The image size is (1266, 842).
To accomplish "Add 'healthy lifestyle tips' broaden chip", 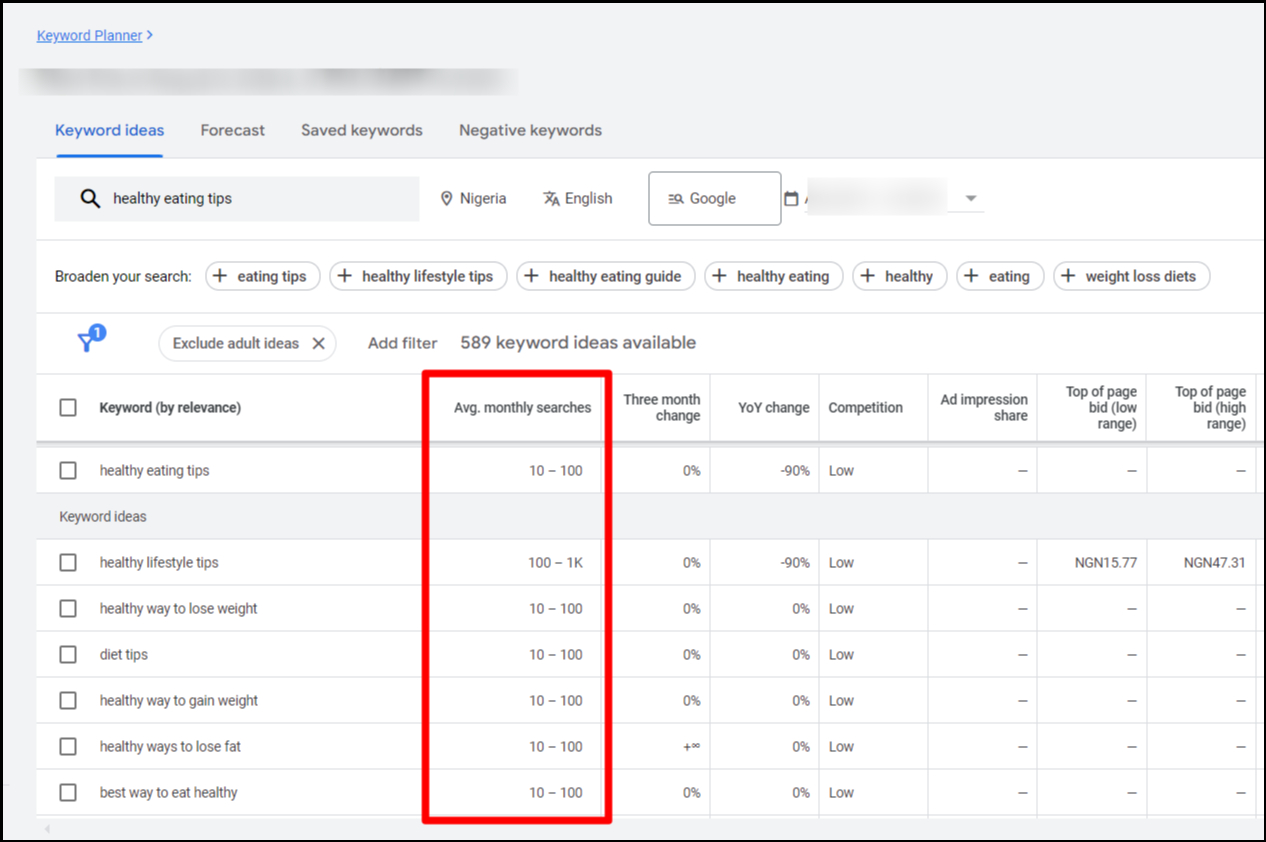I will (418, 276).
